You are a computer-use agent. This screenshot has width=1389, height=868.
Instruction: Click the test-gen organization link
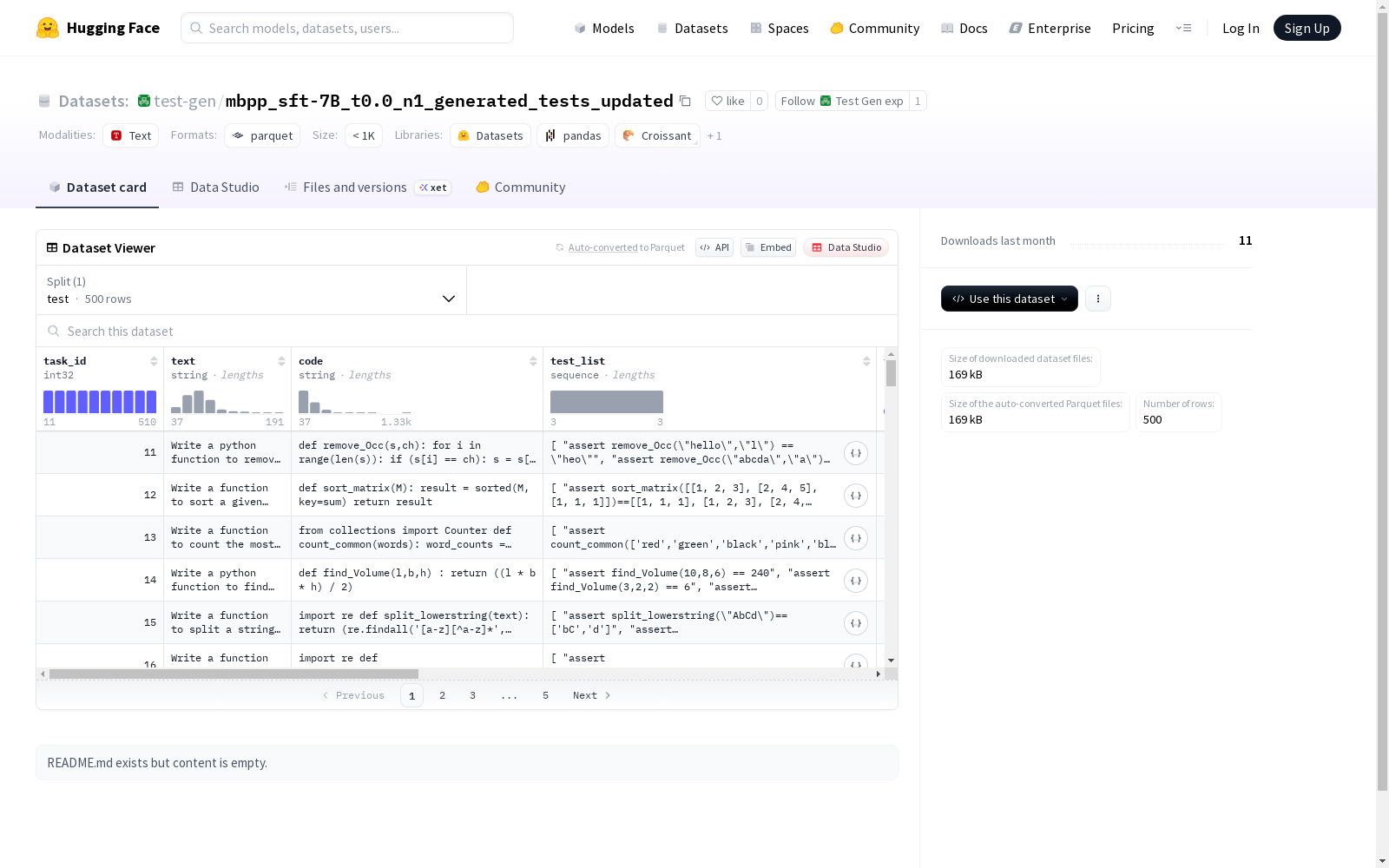[x=184, y=101]
